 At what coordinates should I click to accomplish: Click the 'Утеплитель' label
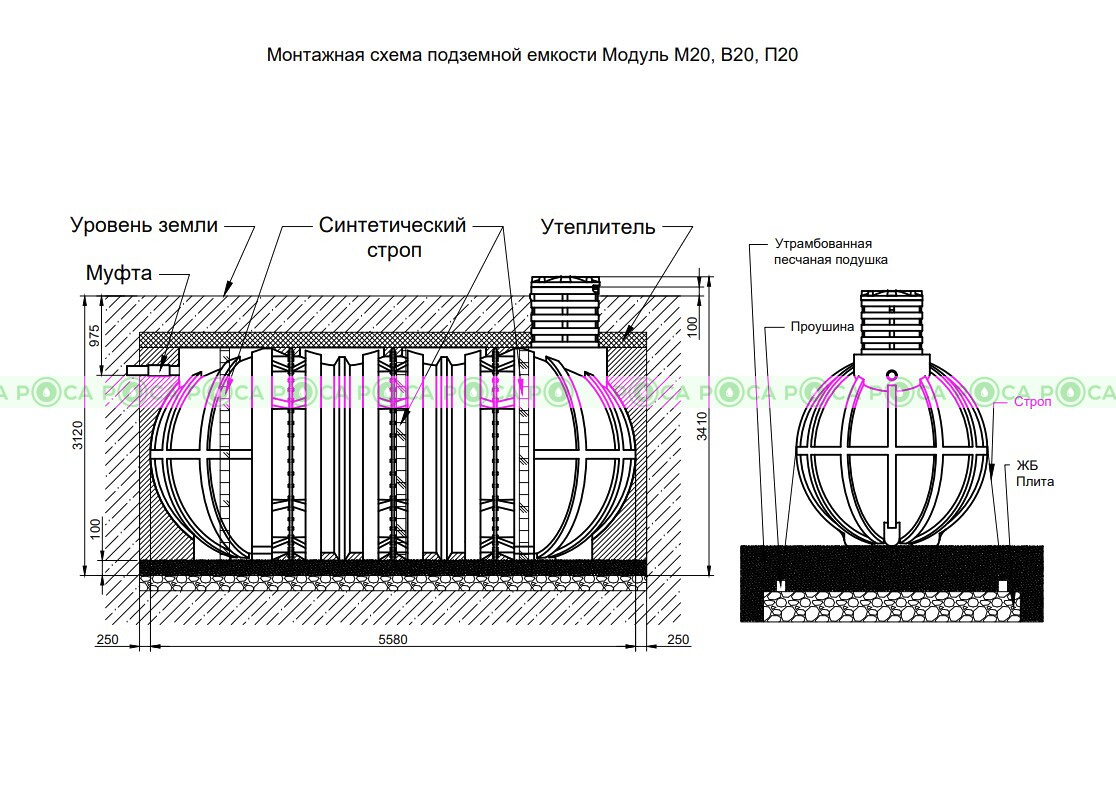pyautogui.click(x=598, y=227)
